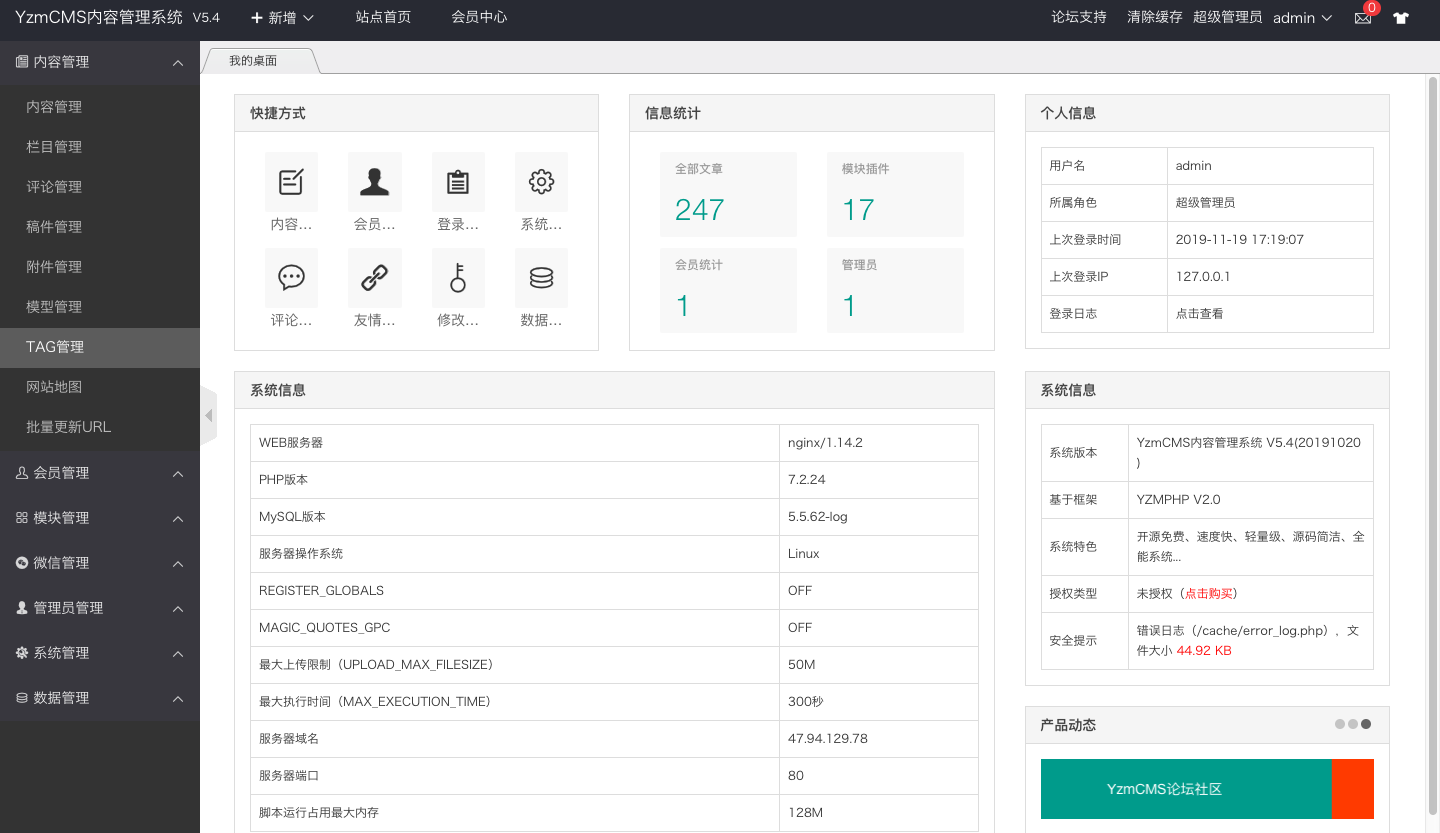The height and width of the screenshot is (833, 1440).
Task: Select TAG管理 in the sidebar
Action: (x=55, y=347)
